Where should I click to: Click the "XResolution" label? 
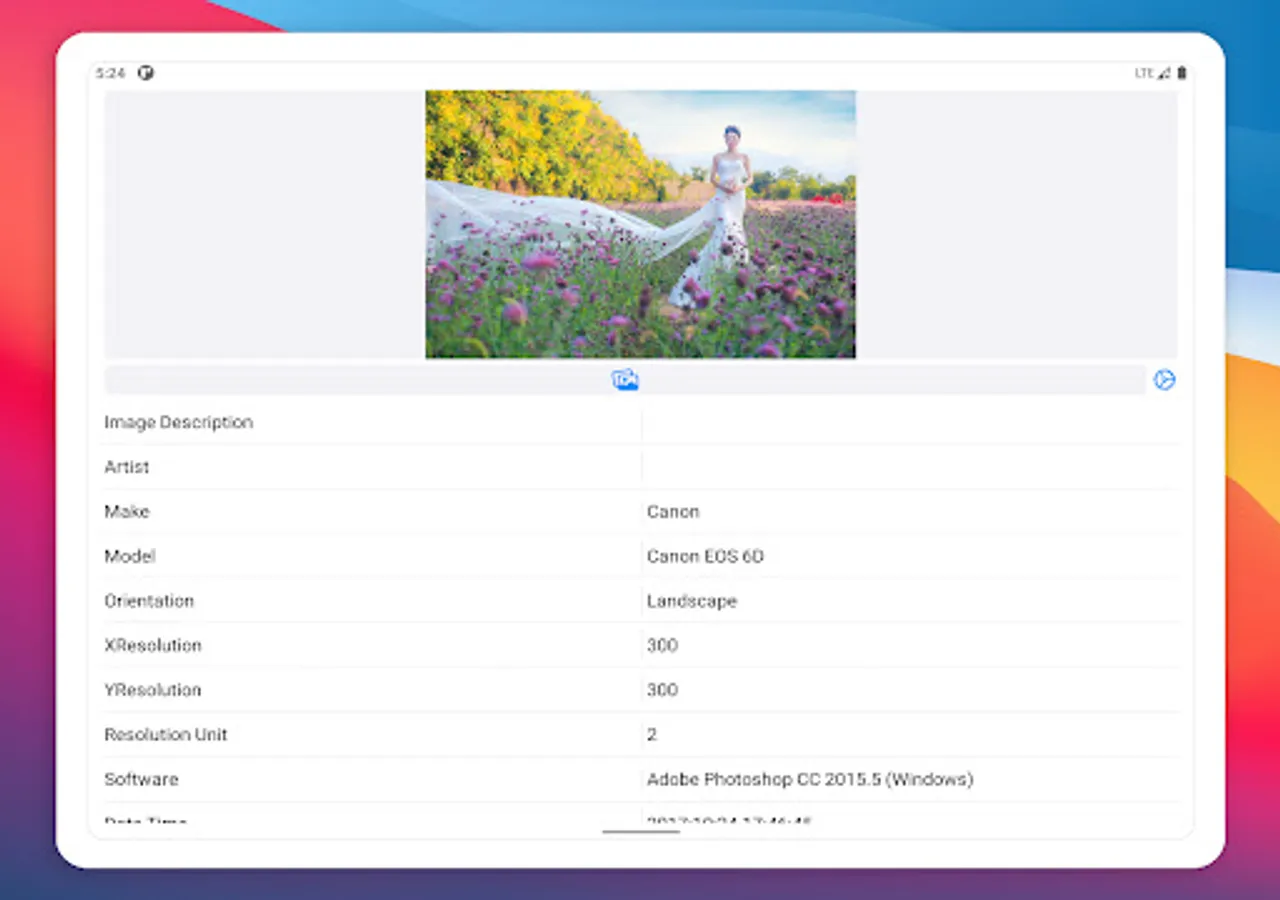[153, 645]
